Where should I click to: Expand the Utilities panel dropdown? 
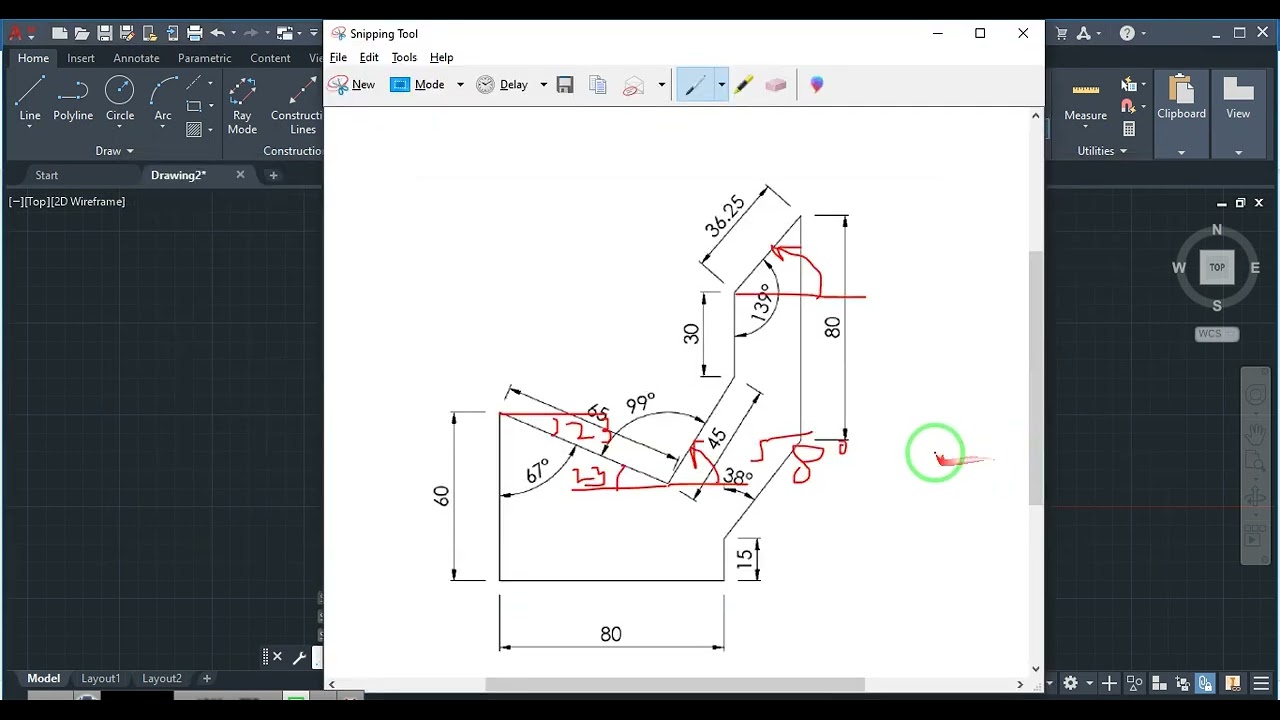1102,151
